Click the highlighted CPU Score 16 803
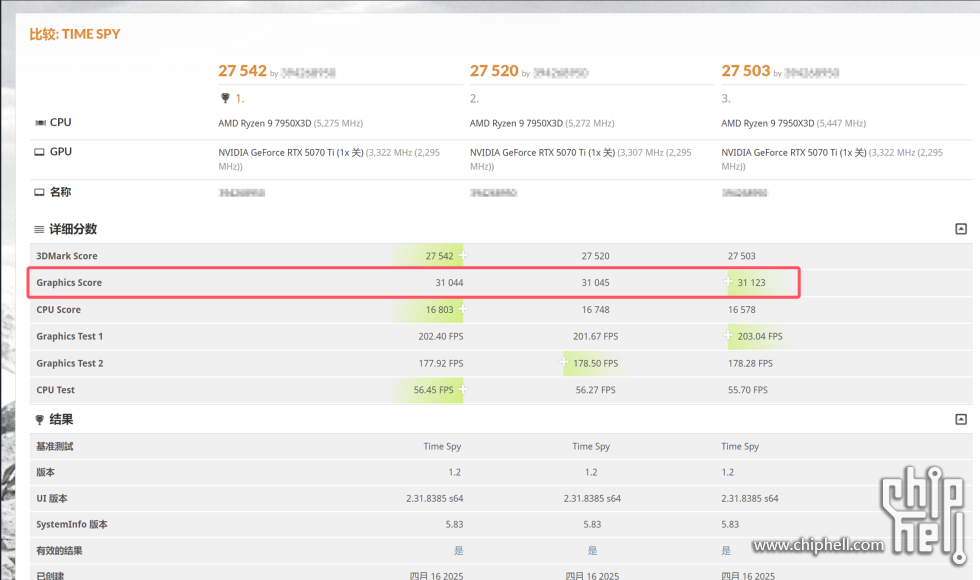 [x=439, y=310]
